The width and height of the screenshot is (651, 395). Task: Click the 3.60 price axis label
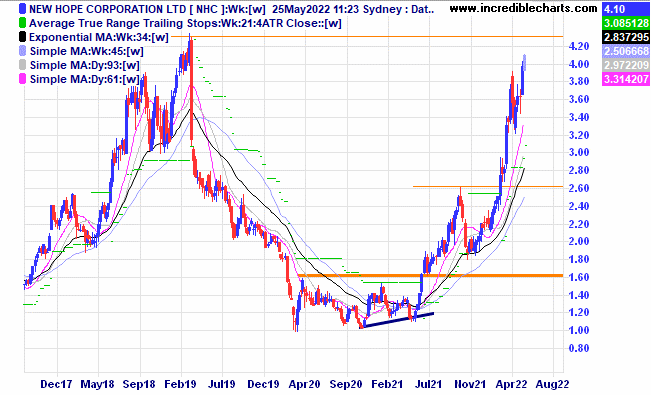(579, 99)
